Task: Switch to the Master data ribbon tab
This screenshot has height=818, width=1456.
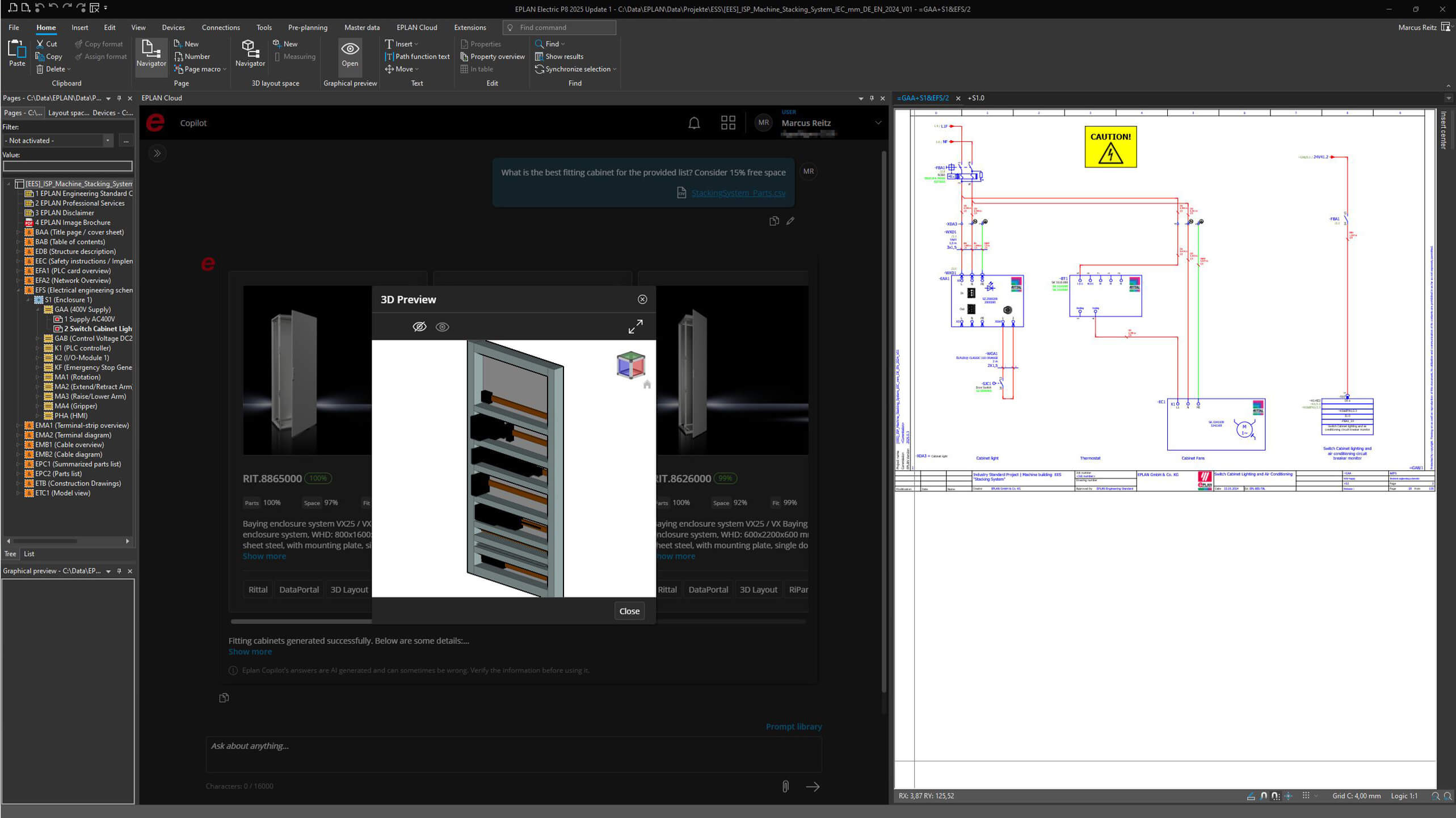Action: coord(362,27)
